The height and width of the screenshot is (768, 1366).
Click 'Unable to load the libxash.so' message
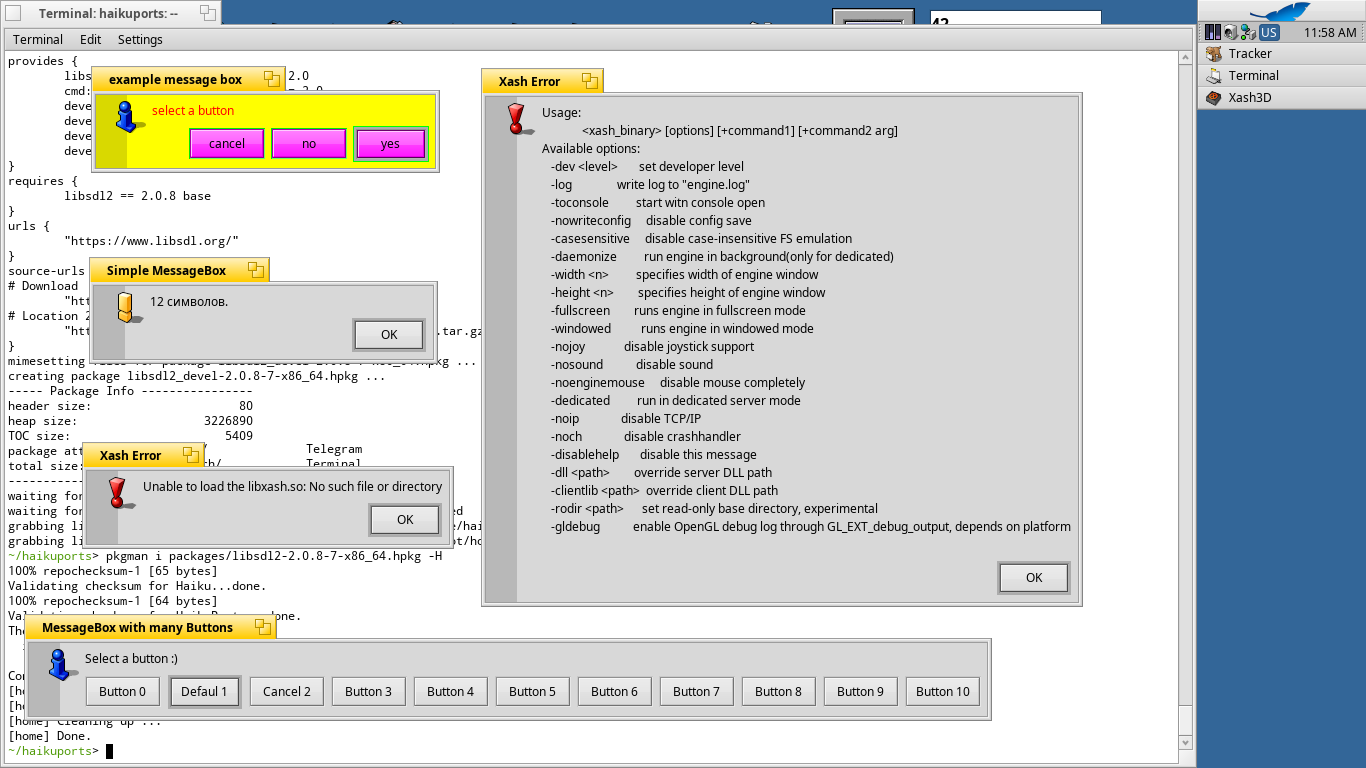pos(293,487)
